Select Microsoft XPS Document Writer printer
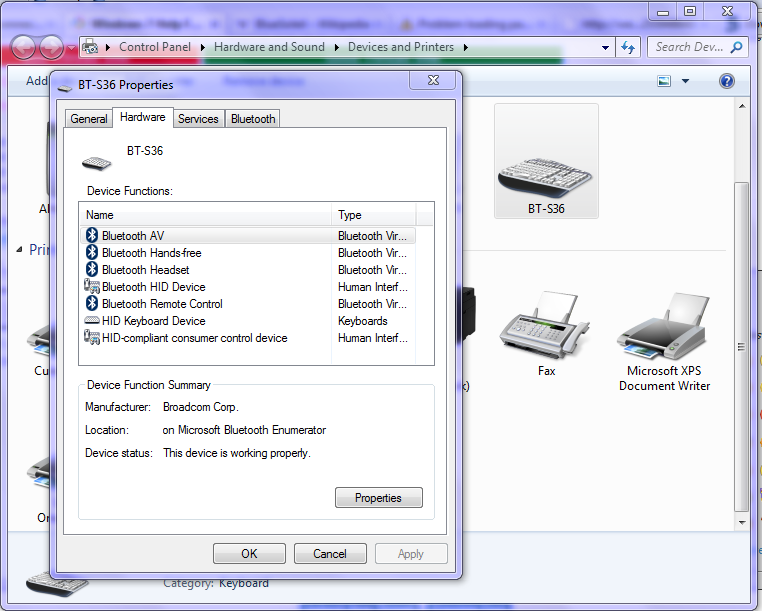The height and width of the screenshot is (611, 762). (x=664, y=342)
